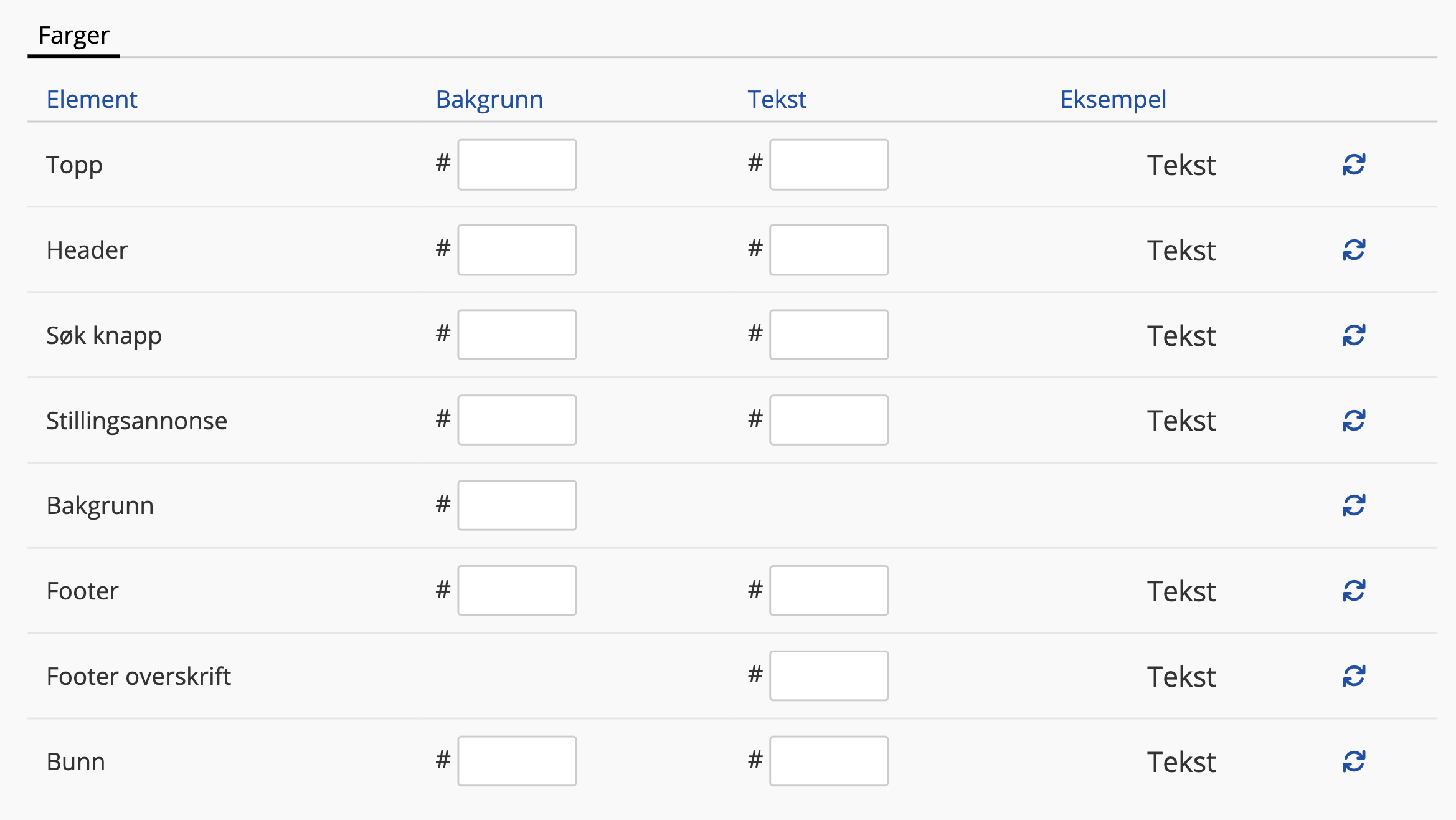Reset colors for Stillingsannonse row
Viewport: 1456px width, 820px height.
(x=1353, y=421)
